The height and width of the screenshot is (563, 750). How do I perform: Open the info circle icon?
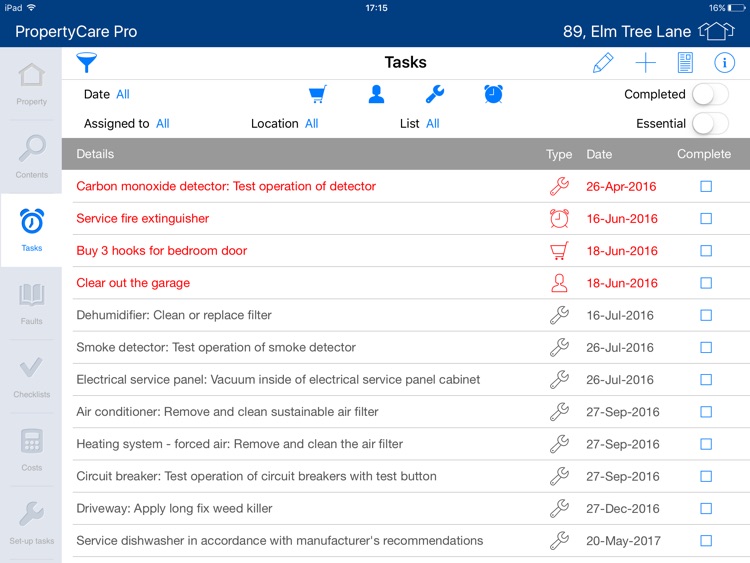click(x=724, y=63)
